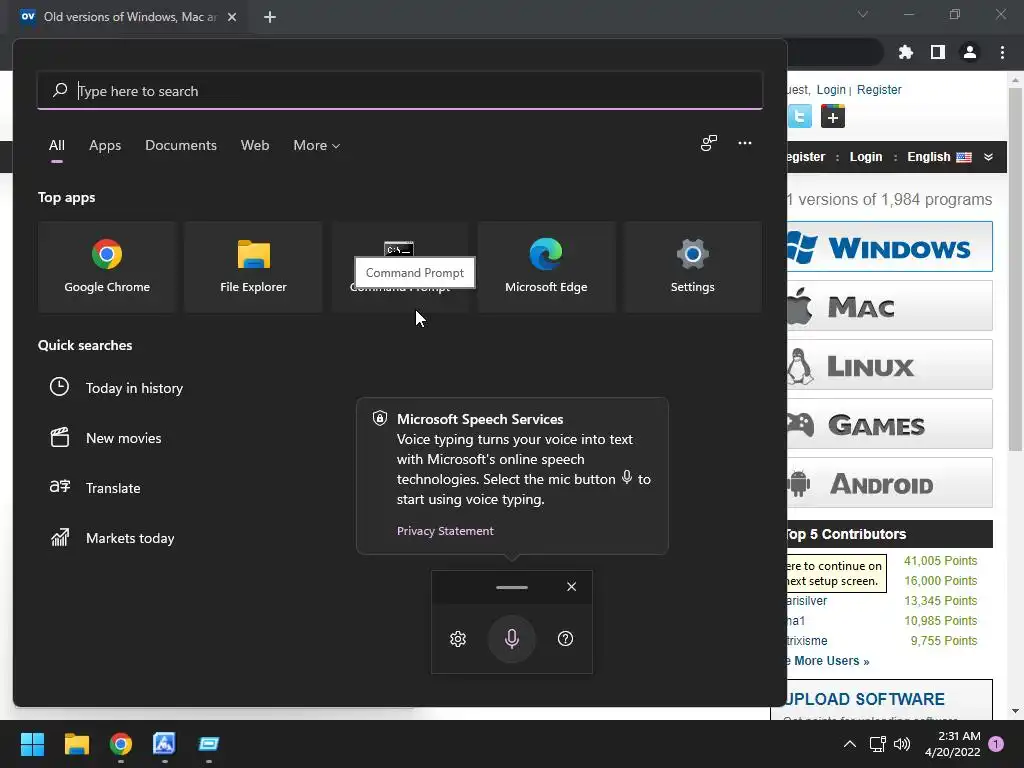Click the Today in history clock icon

[59, 387]
